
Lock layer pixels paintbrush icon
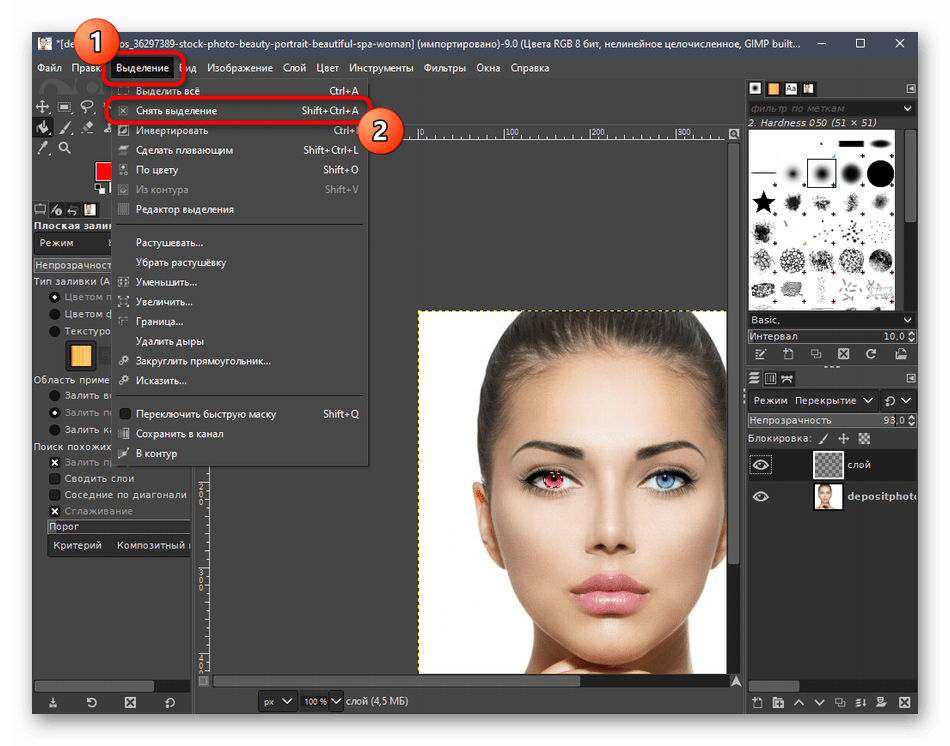point(824,438)
